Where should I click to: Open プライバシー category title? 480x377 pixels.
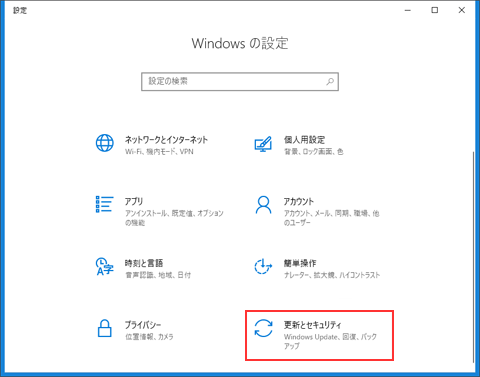tap(143, 325)
